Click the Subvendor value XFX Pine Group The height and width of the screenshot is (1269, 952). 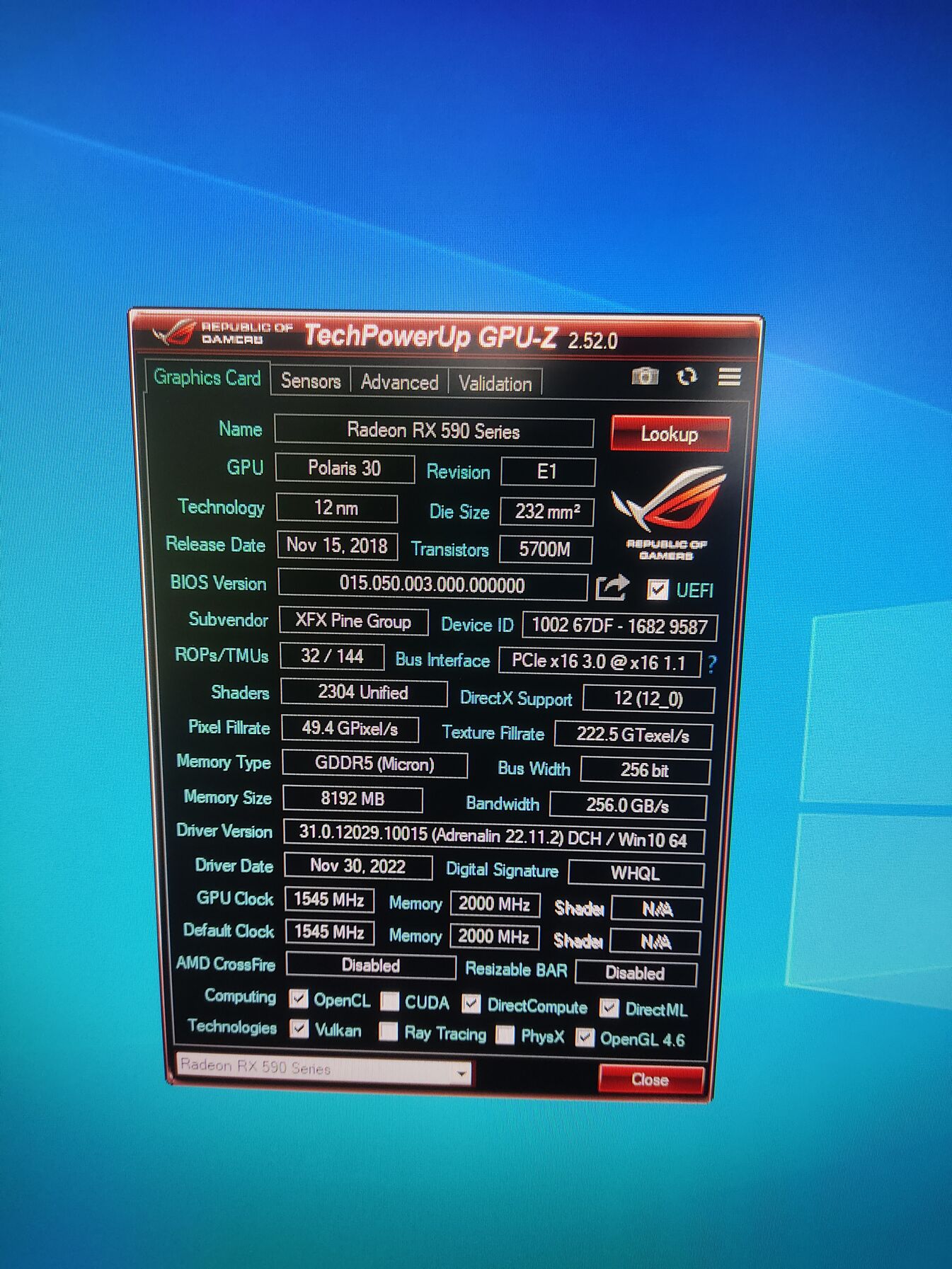[353, 621]
